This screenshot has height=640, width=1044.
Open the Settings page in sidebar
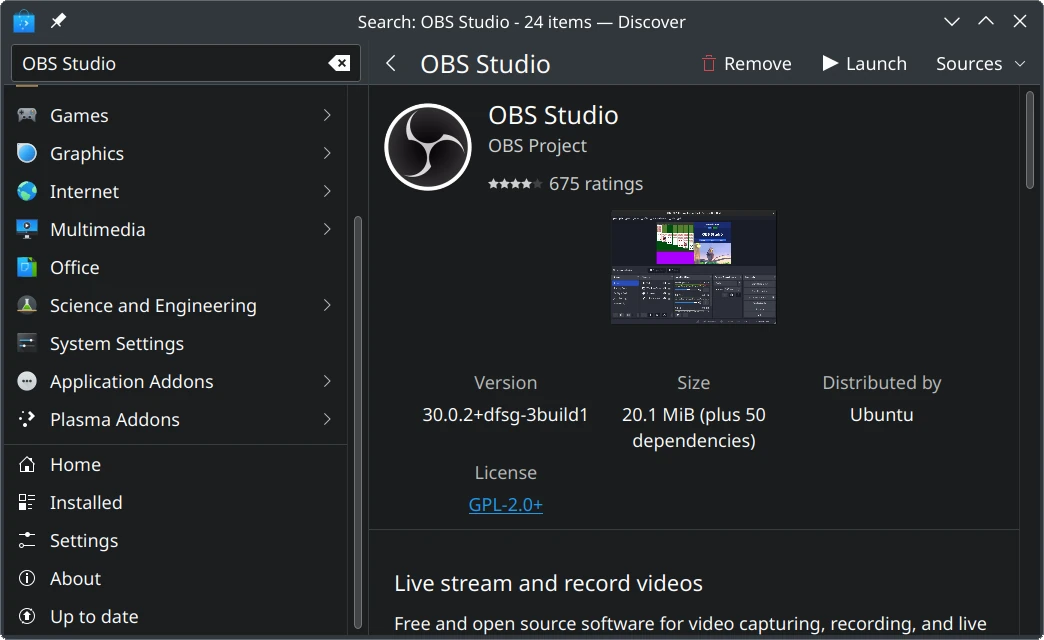point(84,540)
